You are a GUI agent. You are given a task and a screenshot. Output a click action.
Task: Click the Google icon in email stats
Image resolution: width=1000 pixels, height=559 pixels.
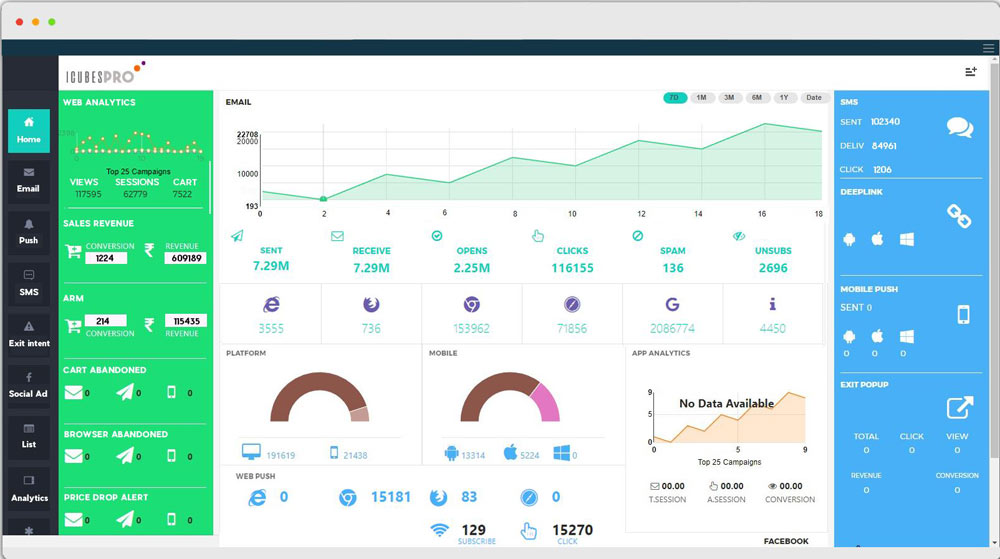(672, 304)
